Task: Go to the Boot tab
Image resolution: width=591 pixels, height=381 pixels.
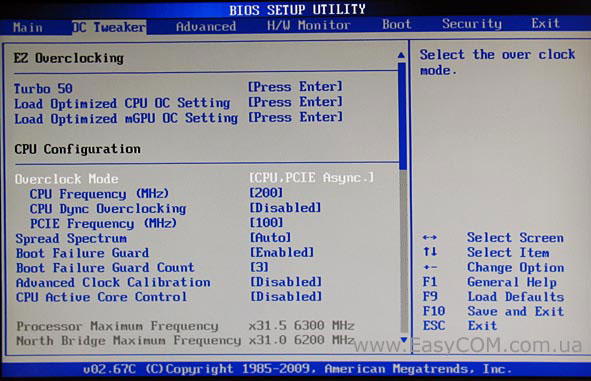Action: pos(397,24)
